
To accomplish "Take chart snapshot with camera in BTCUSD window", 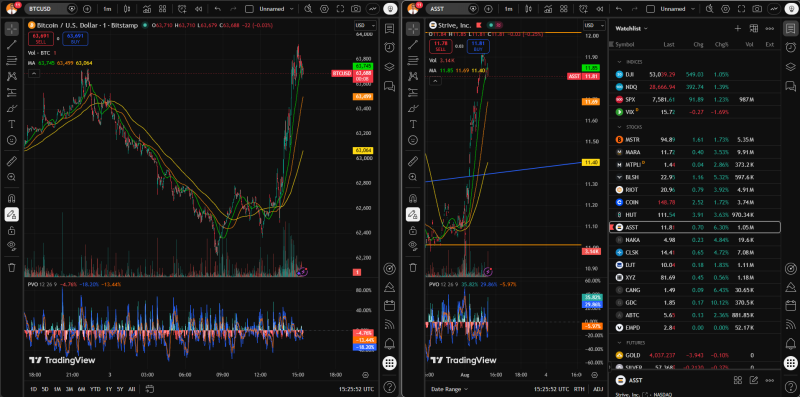I will point(356,9).
